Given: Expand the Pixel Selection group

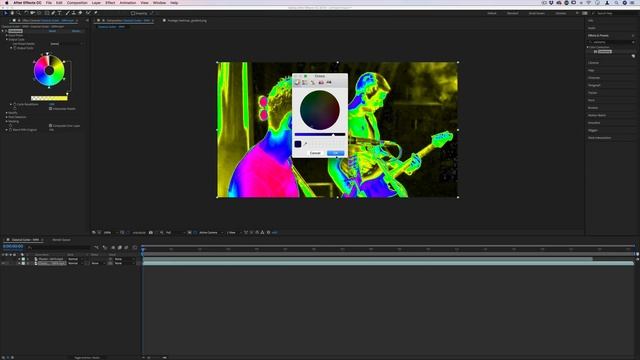Looking at the screenshot, I should [7, 117].
